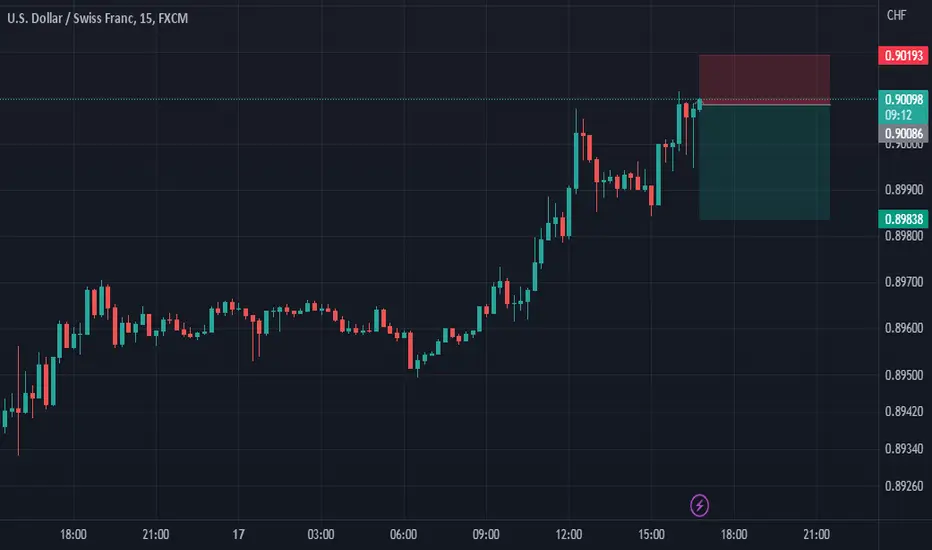Click the 06:00 time axis label

click(x=404, y=535)
